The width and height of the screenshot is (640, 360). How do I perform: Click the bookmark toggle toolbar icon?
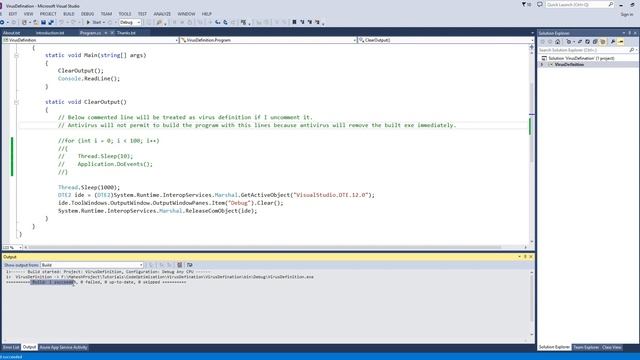click(294, 22)
